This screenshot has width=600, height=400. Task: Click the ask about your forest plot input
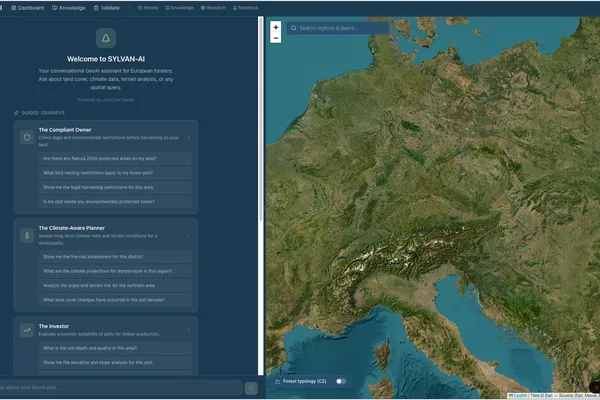point(120,387)
